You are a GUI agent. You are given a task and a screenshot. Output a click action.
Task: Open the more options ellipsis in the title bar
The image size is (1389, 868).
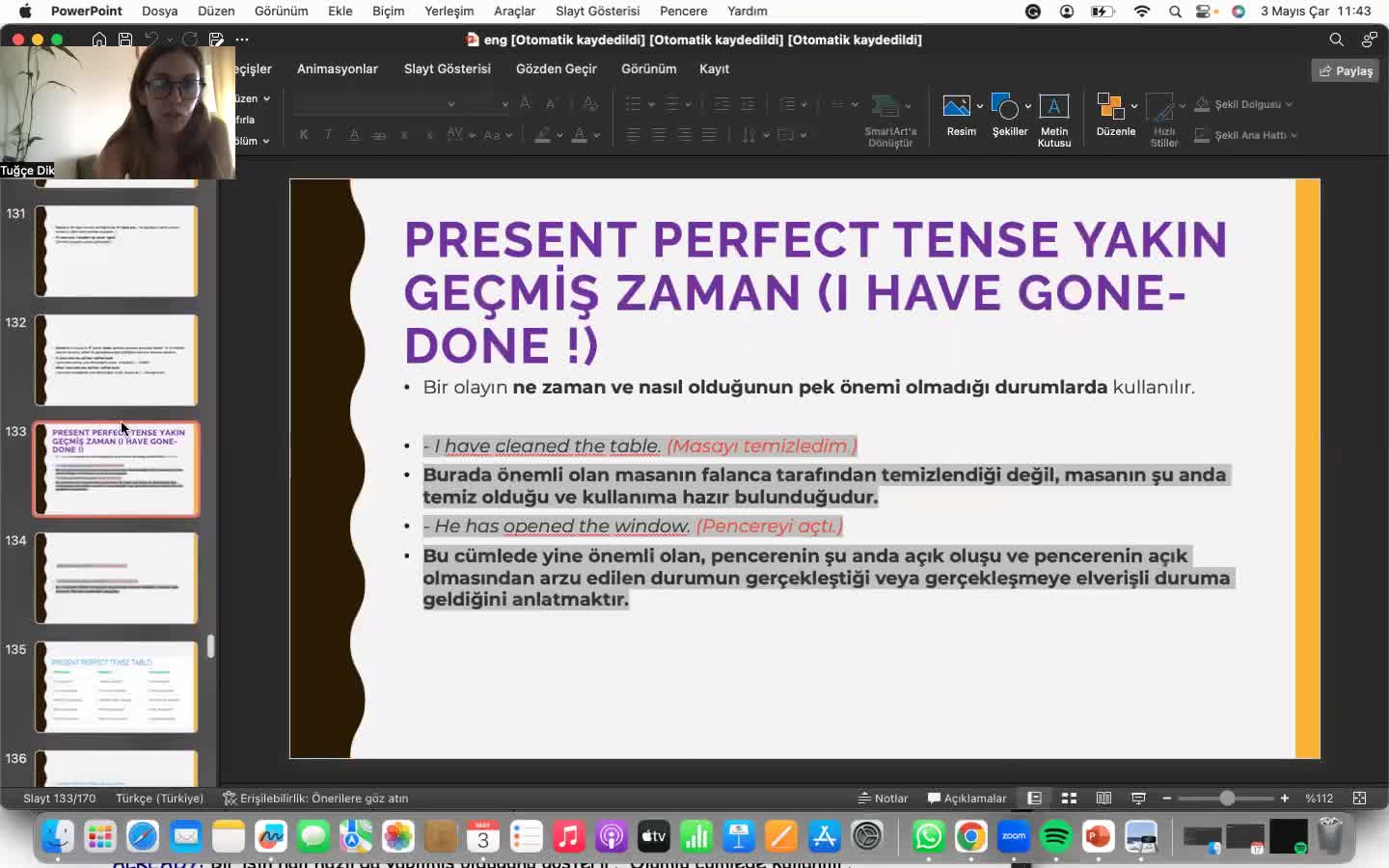pyautogui.click(x=242, y=40)
